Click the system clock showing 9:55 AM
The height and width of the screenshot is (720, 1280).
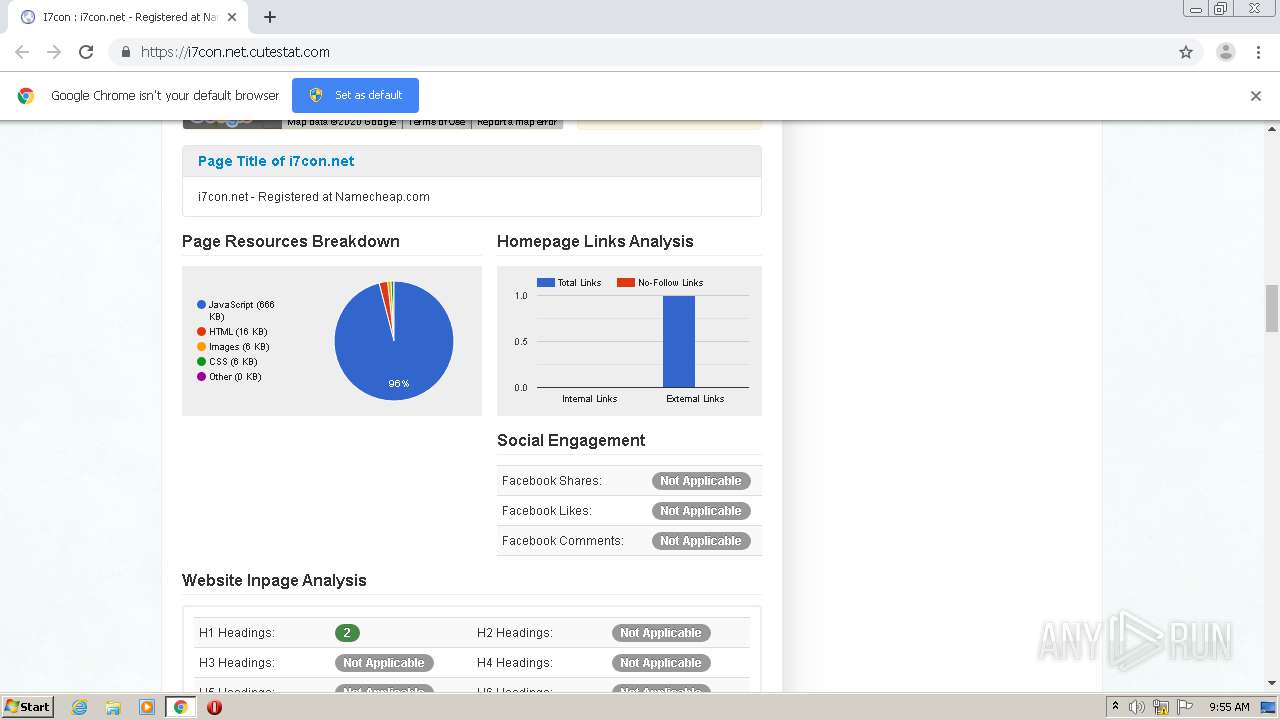pyautogui.click(x=1229, y=707)
